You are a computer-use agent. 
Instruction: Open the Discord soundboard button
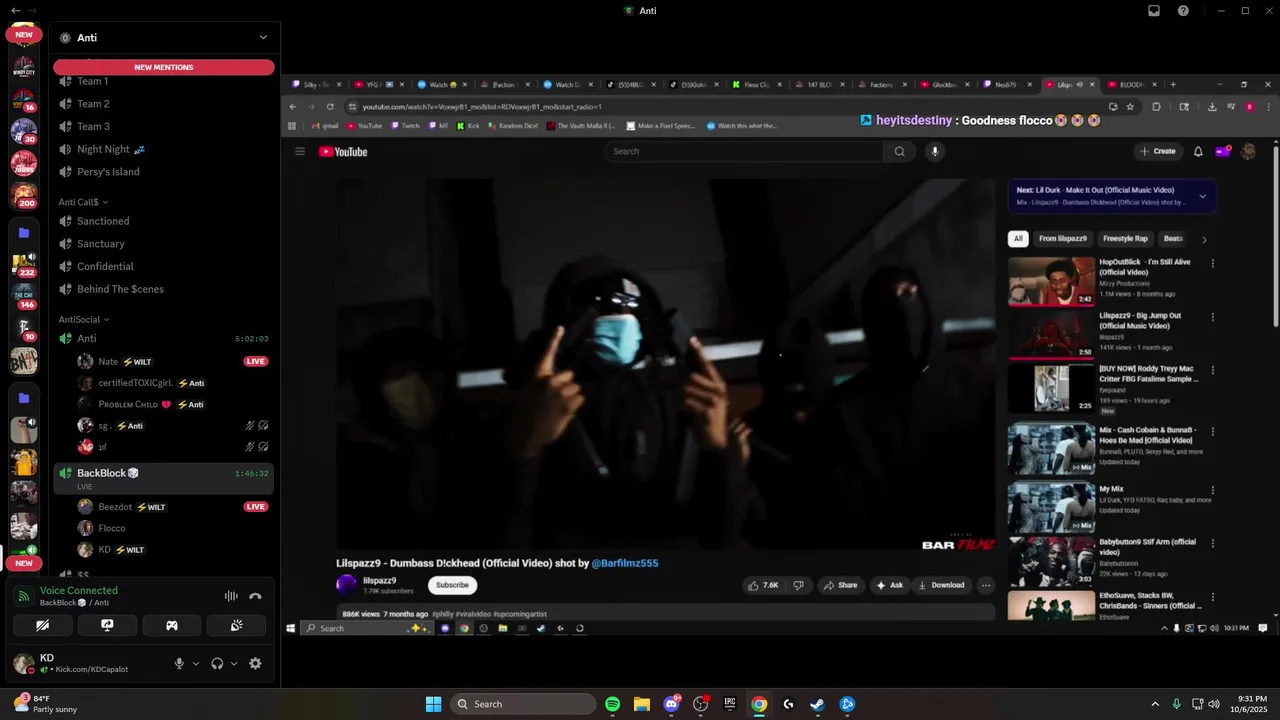pyautogui.click(x=236, y=625)
